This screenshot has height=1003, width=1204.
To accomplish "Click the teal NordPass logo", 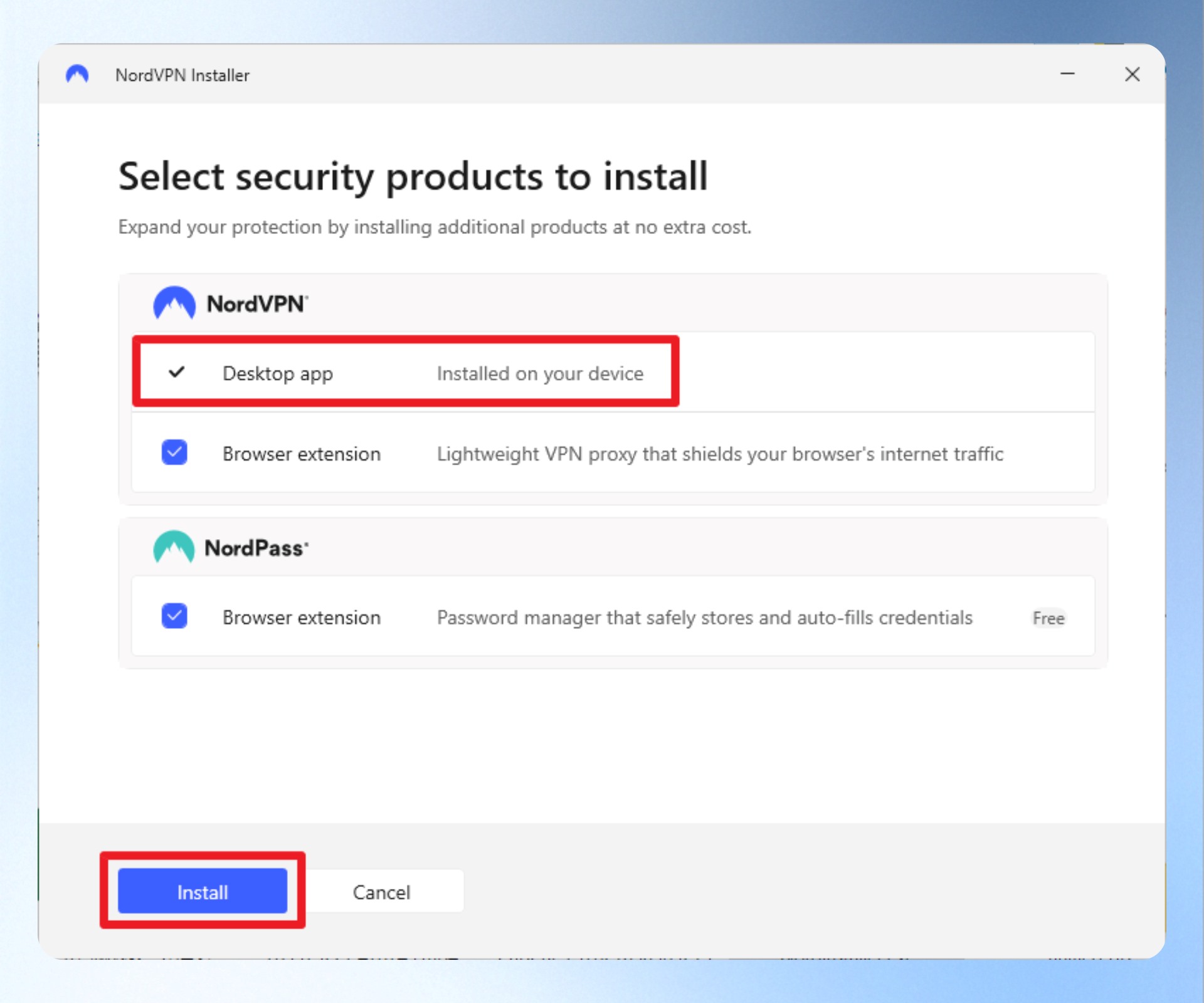I will [x=174, y=547].
